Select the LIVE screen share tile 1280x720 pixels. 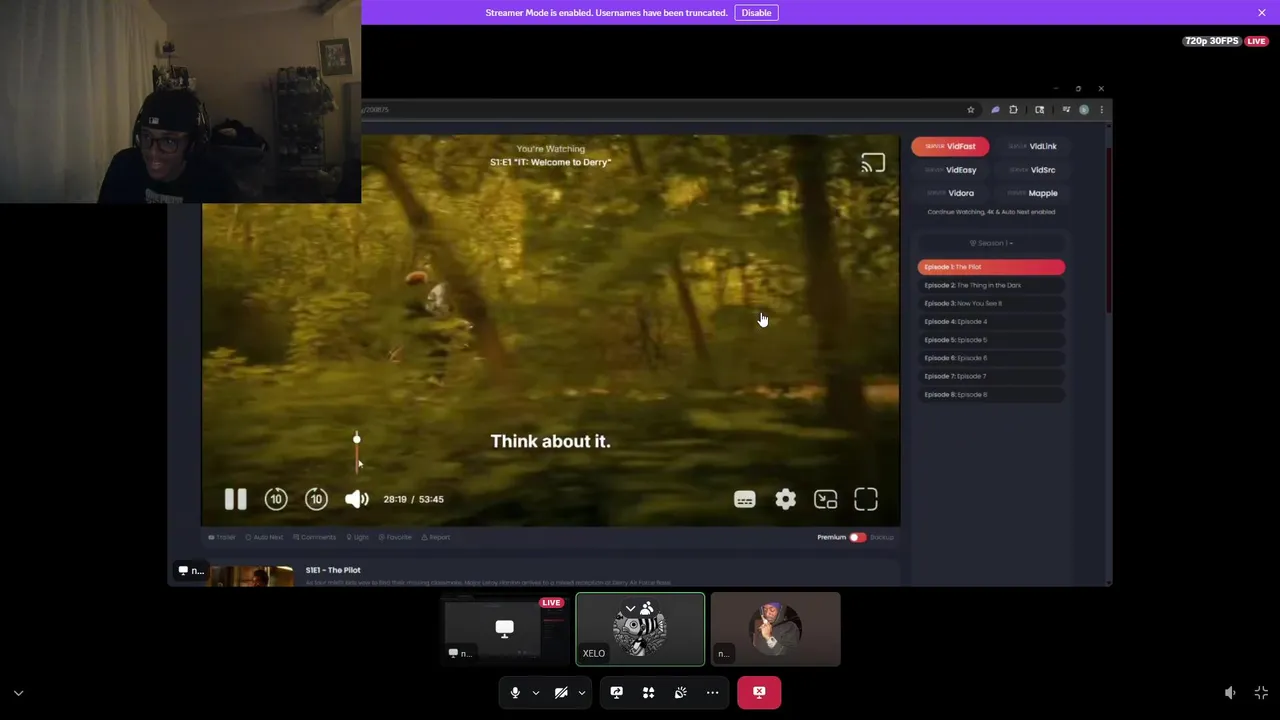pyautogui.click(x=505, y=630)
